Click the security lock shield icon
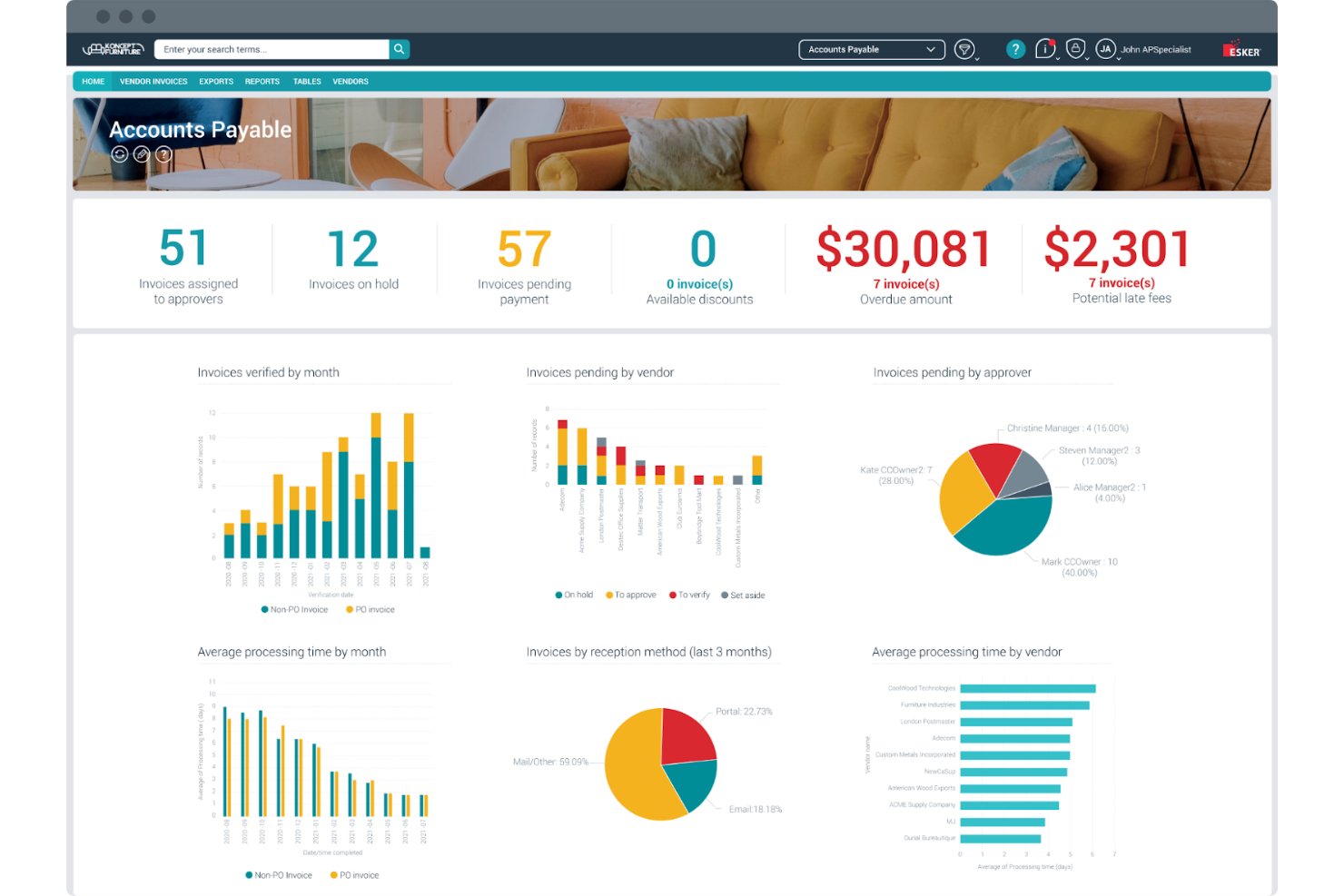Viewport: 1344px width, 896px height. [x=1075, y=49]
